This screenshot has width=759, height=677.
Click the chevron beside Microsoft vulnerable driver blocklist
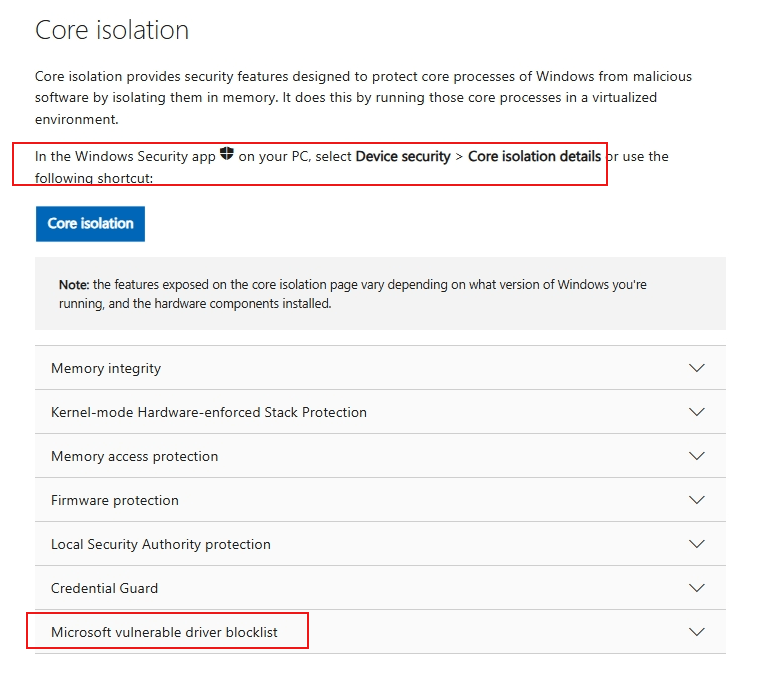point(697,632)
